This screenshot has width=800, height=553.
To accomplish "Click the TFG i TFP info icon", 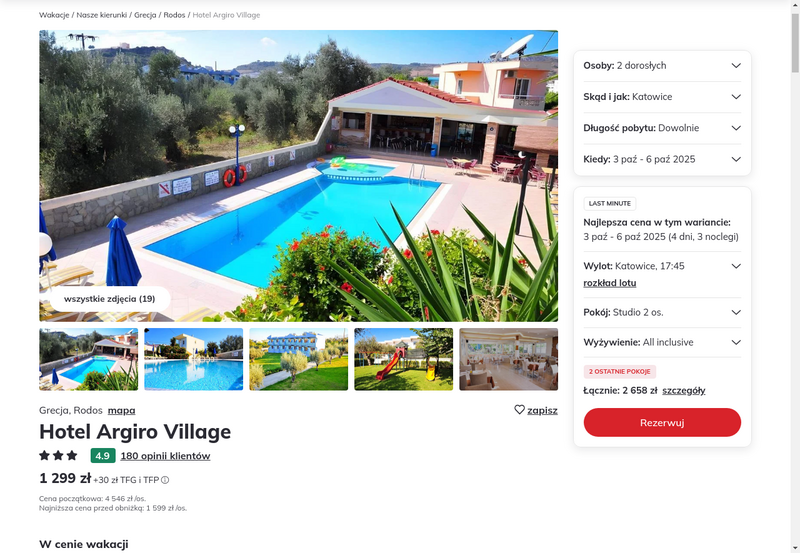I will click(165, 480).
